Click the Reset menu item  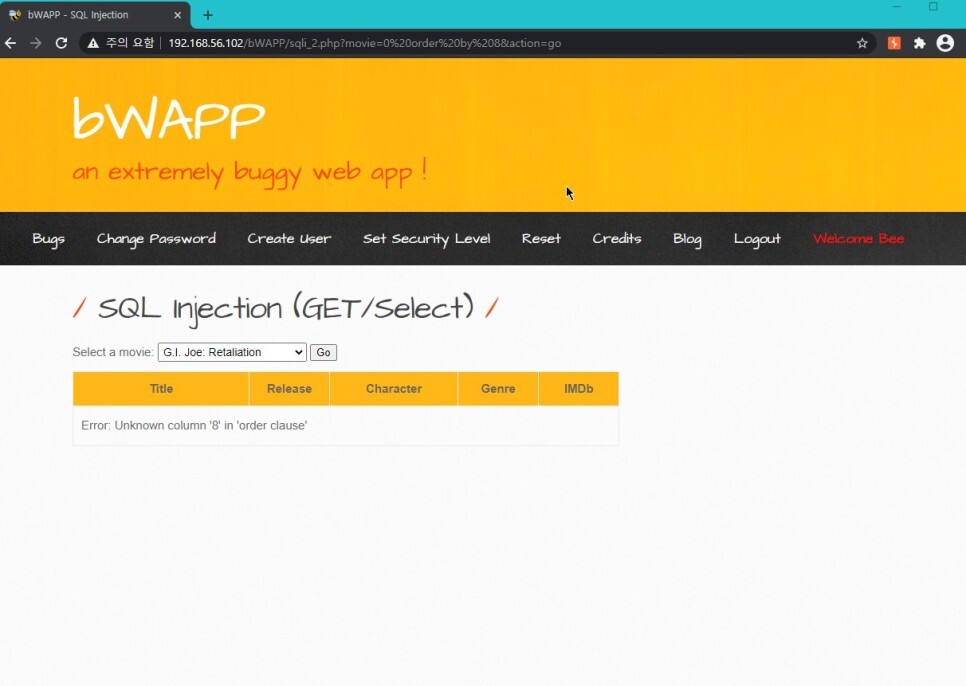541,239
